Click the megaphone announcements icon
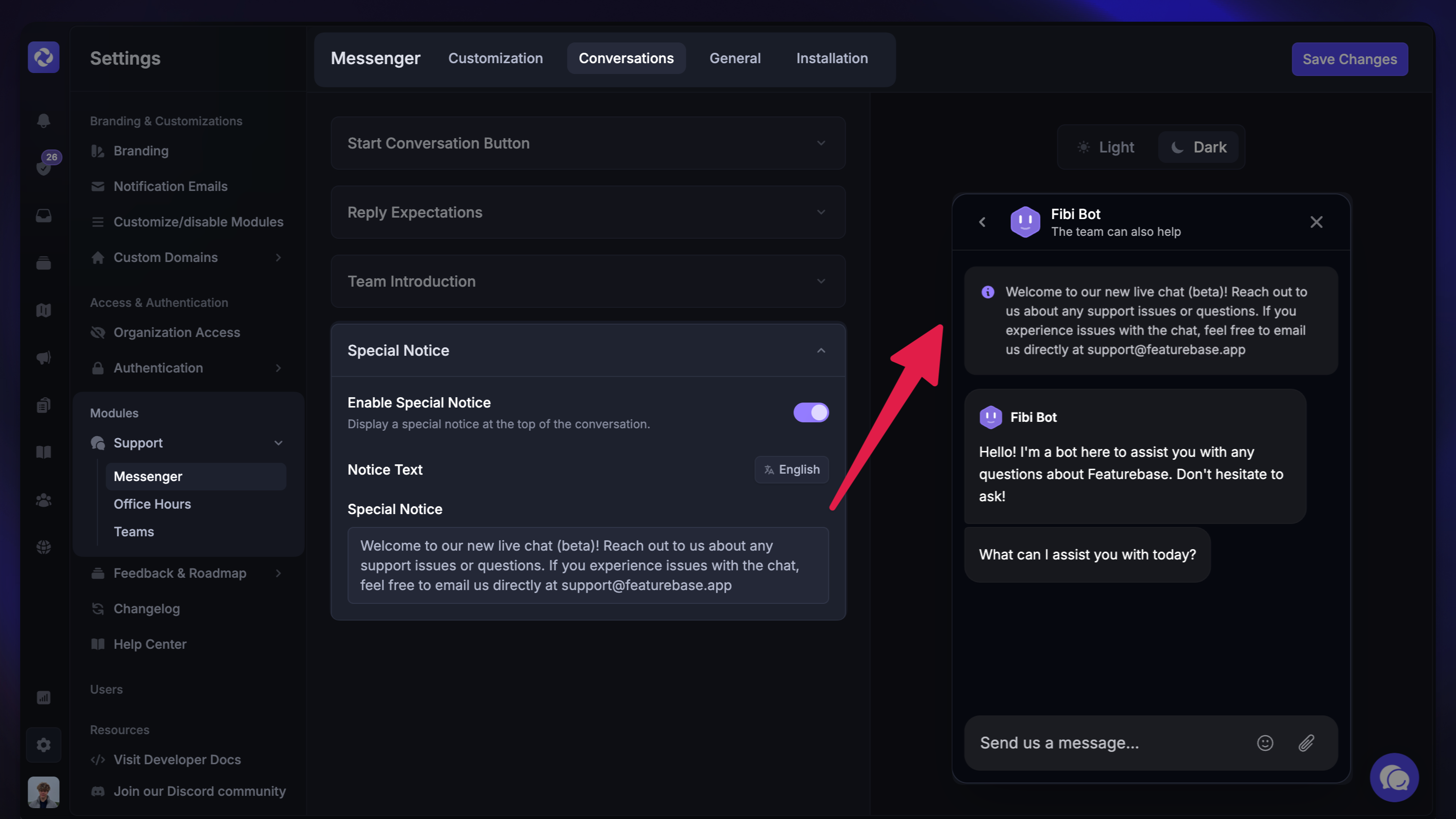The height and width of the screenshot is (819, 1456). click(x=43, y=357)
